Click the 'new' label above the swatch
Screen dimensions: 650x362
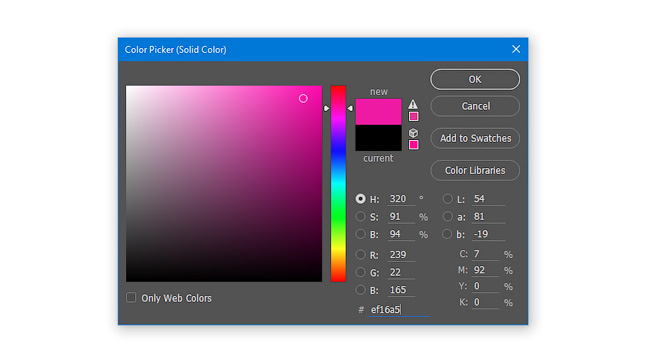tap(379, 92)
